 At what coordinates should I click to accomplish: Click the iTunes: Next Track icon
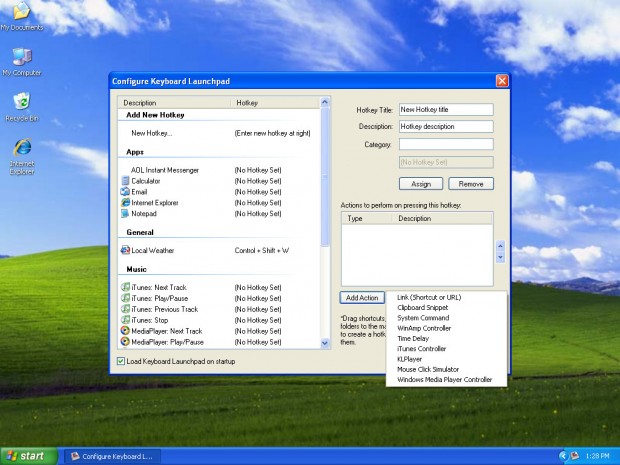125,287
